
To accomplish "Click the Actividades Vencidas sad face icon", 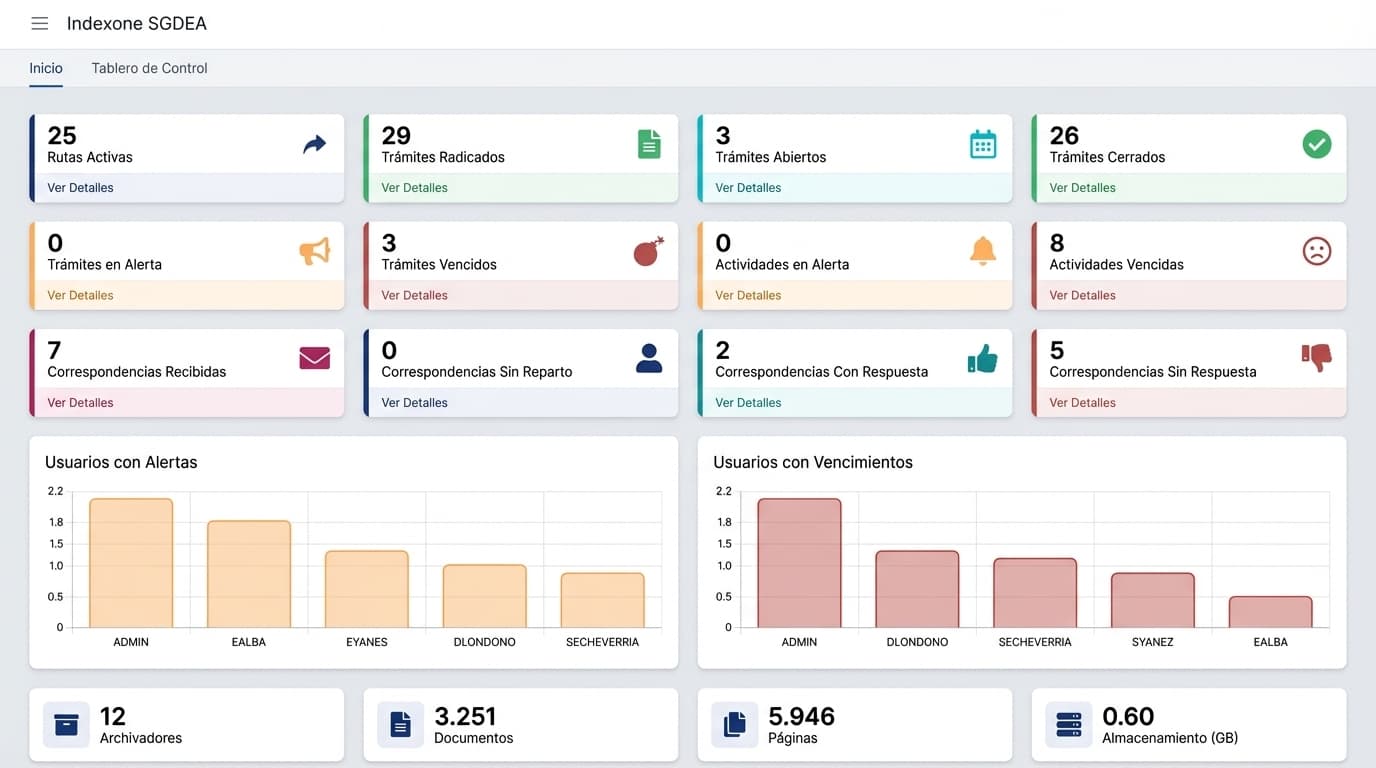I will [x=1317, y=251].
